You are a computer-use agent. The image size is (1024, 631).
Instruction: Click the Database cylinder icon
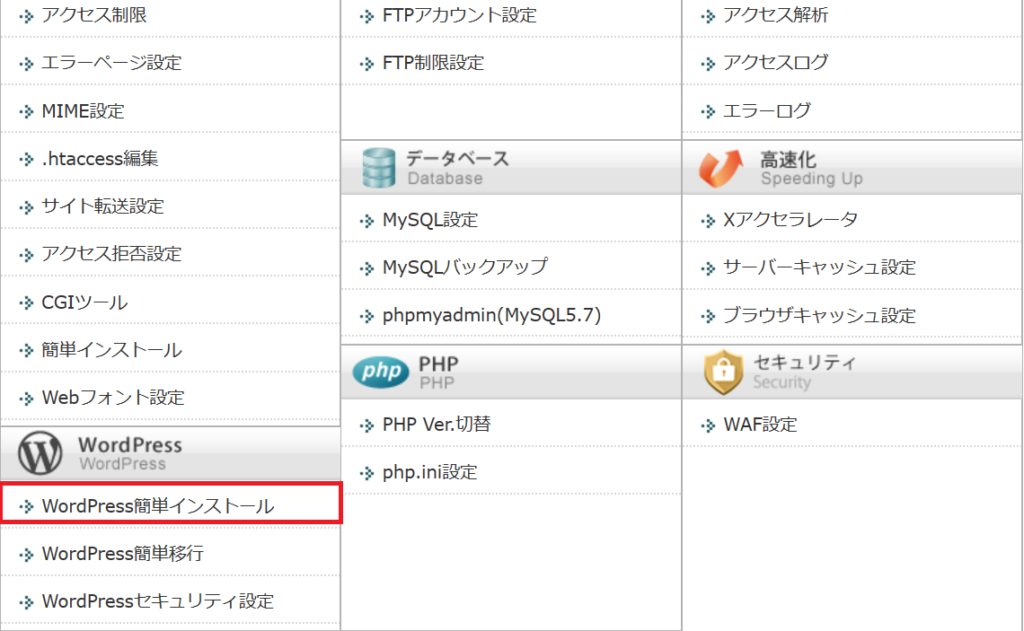[x=379, y=169]
